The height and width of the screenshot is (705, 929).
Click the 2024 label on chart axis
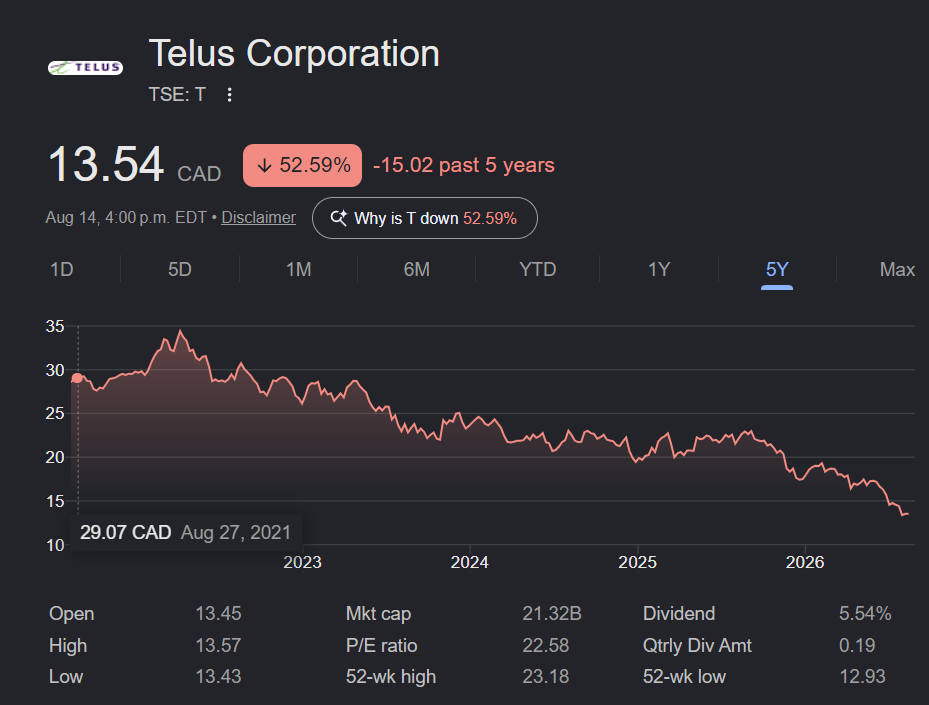[469, 562]
